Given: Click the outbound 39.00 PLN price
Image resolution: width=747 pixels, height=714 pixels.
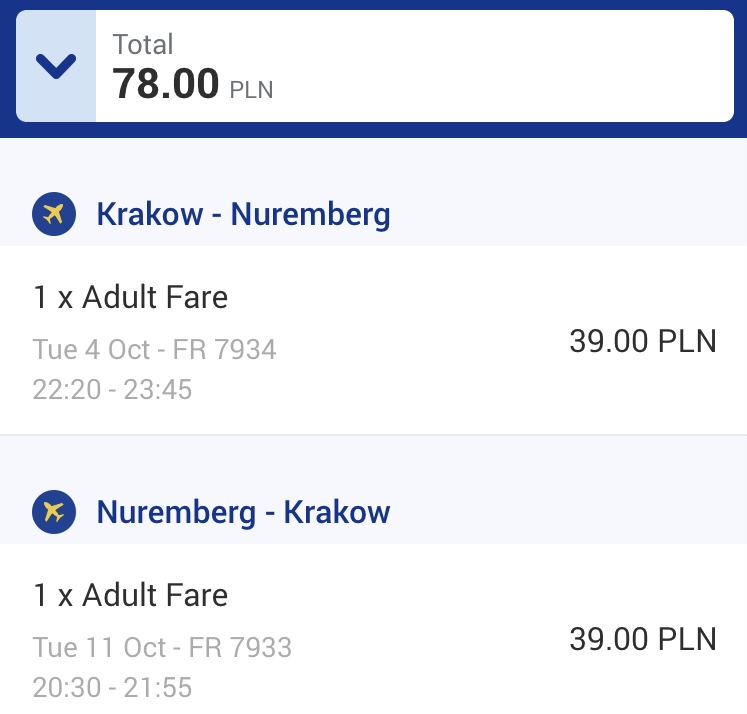Looking at the screenshot, I should coord(643,341).
